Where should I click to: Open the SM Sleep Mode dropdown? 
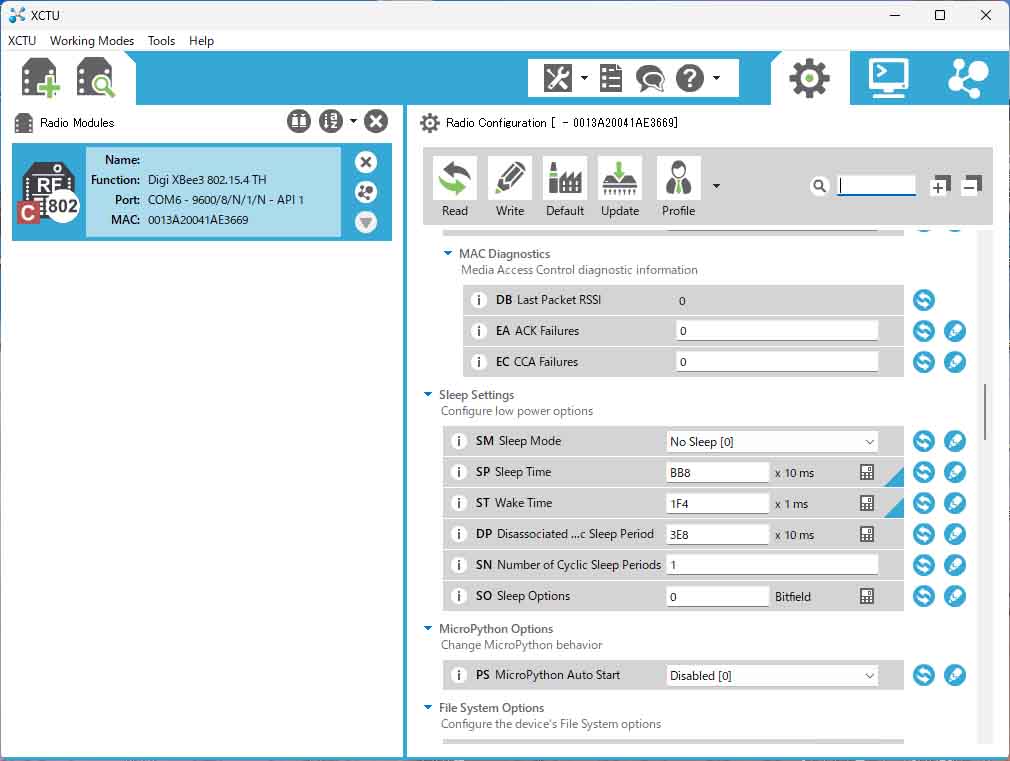772,442
